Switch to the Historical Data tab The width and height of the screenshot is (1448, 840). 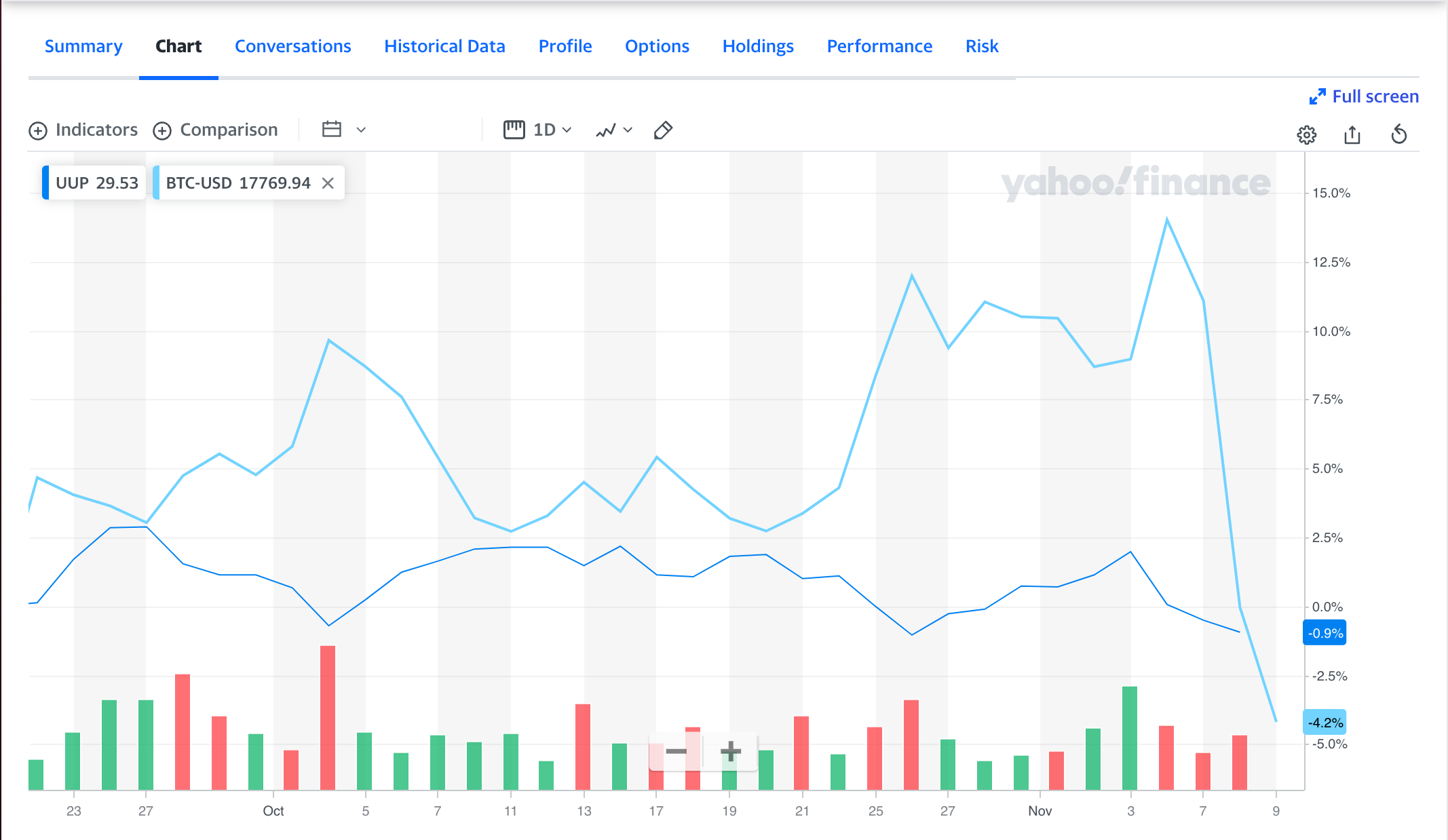pos(444,46)
